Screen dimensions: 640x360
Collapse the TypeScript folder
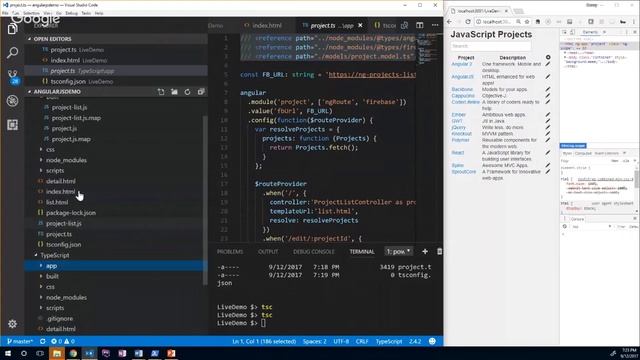coord(55,255)
